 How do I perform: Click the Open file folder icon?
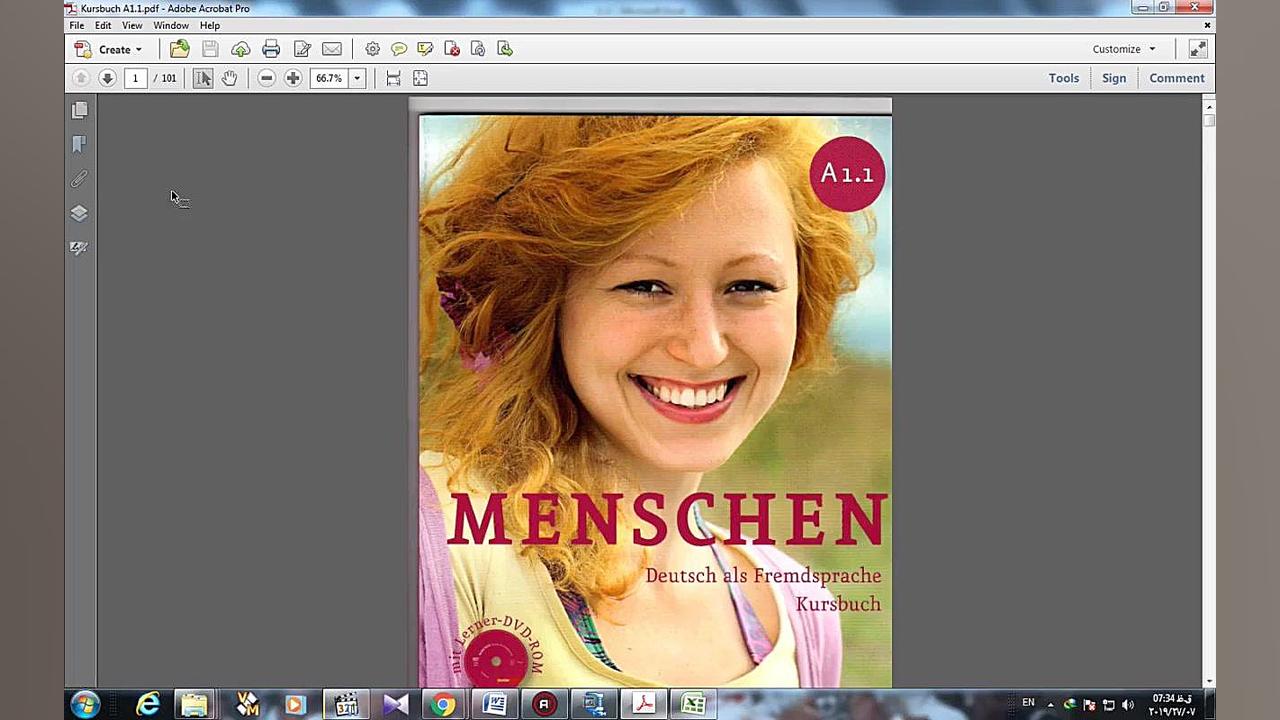coord(179,49)
